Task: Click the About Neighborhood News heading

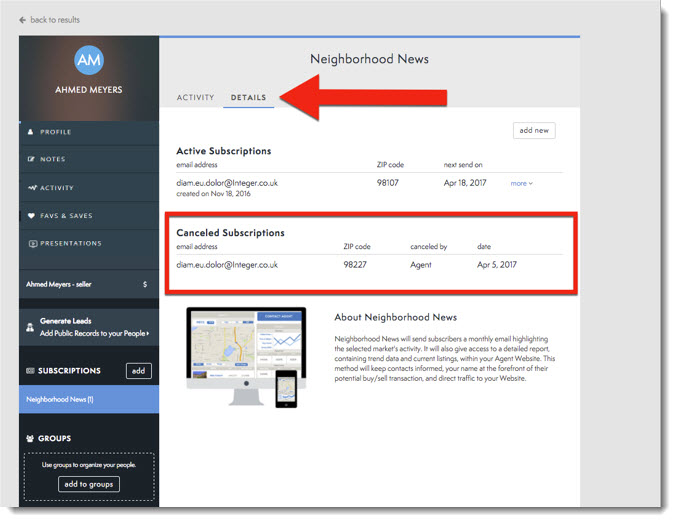Action: coord(395,317)
